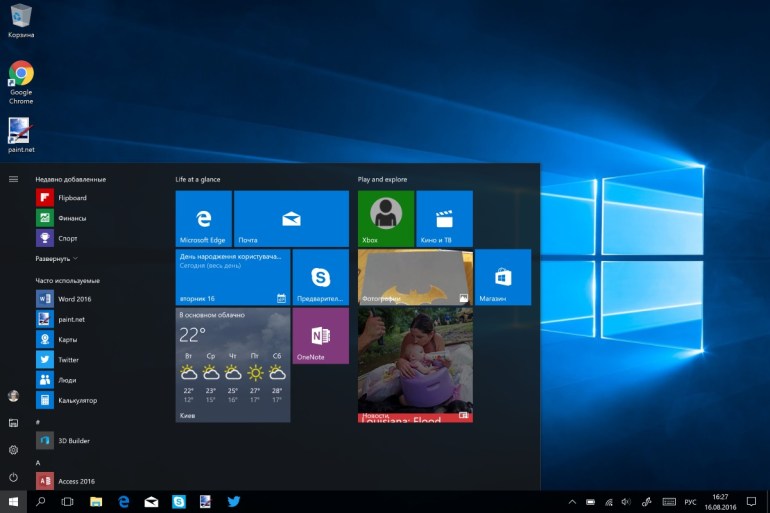Open Skype from the taskbar
The height and width of the screenshot is (513, 770).
pyautogui.click(x=179, y=502)
